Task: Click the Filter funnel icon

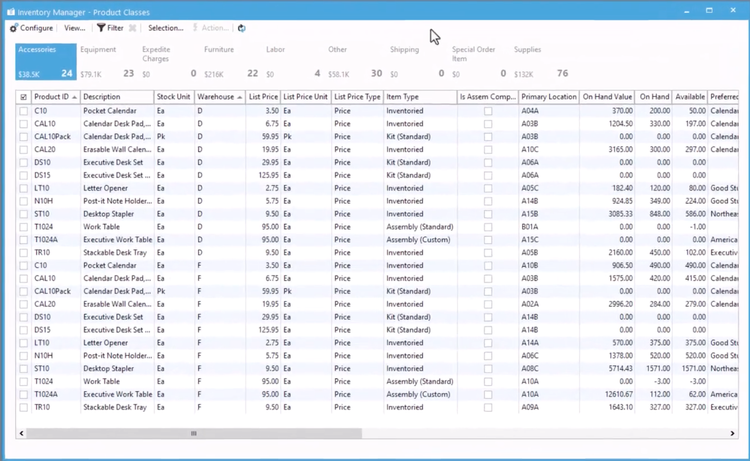Action: pos(101,28)
